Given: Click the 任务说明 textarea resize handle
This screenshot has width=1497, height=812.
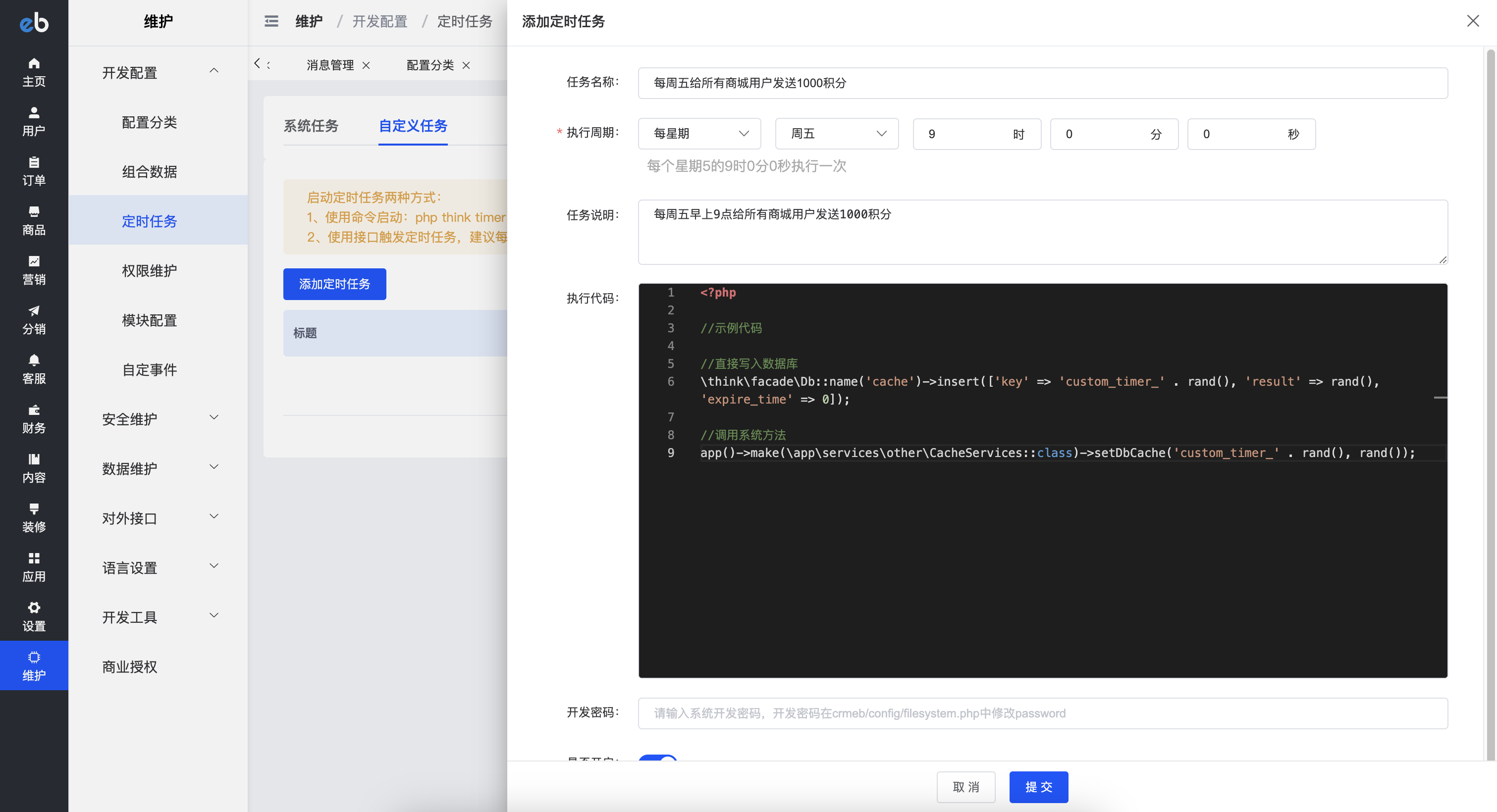Looking at the screenshot, I should coord(1443,259).
